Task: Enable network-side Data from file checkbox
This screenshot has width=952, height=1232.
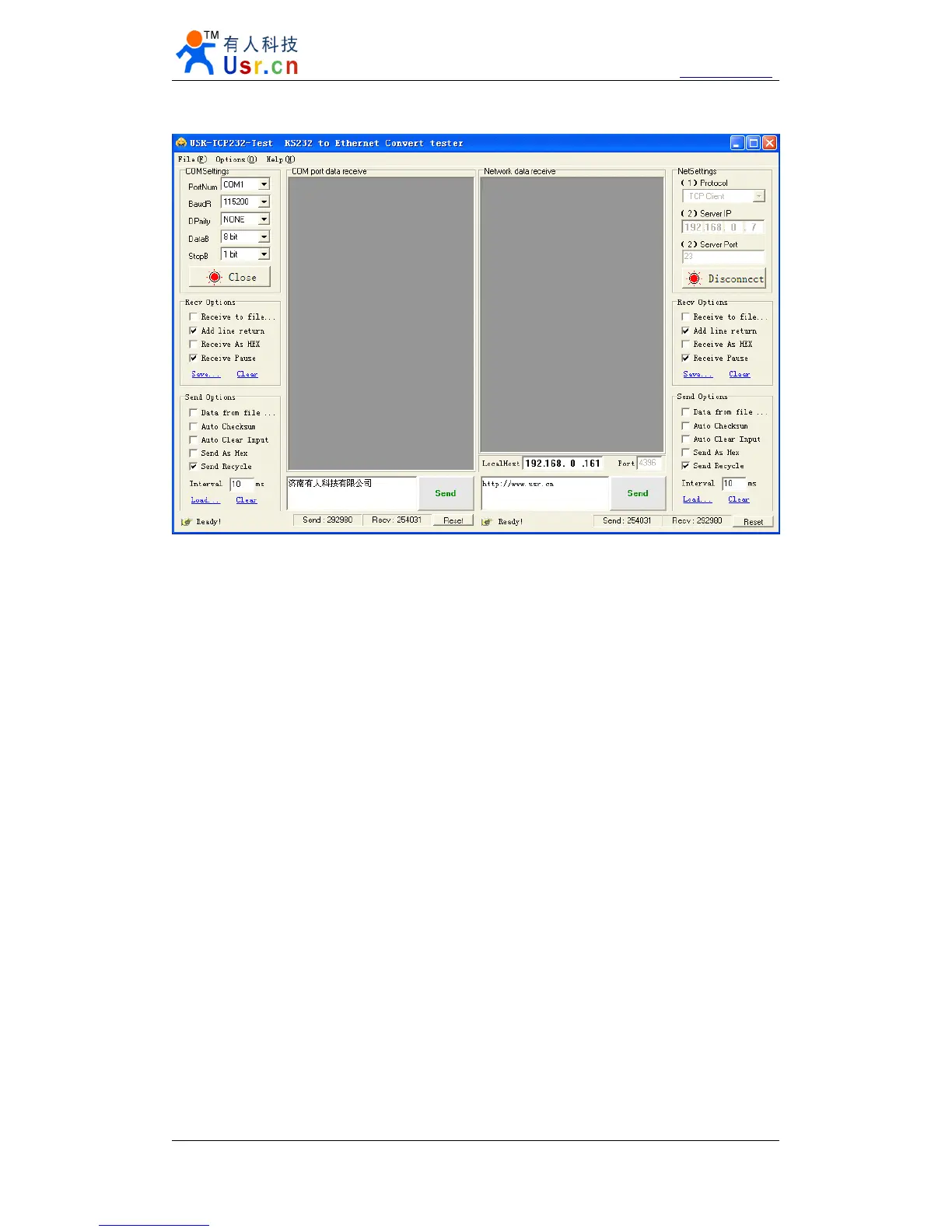Action: pos(685,412)
